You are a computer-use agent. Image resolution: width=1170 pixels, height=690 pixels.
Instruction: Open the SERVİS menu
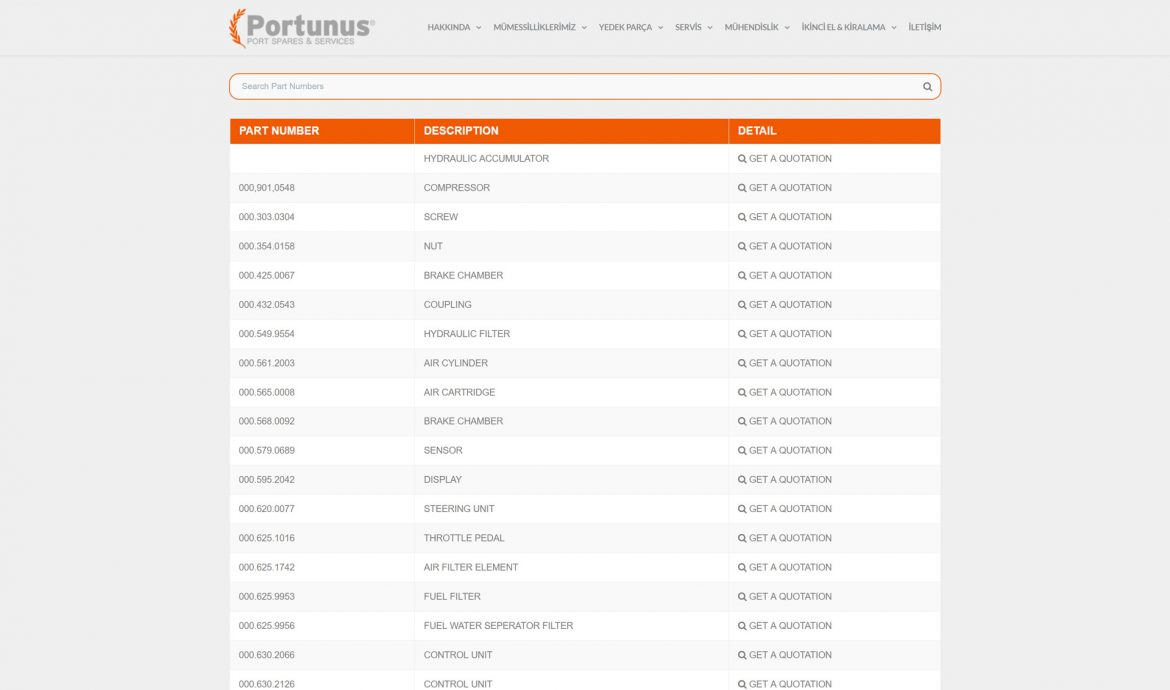(693, 28)
